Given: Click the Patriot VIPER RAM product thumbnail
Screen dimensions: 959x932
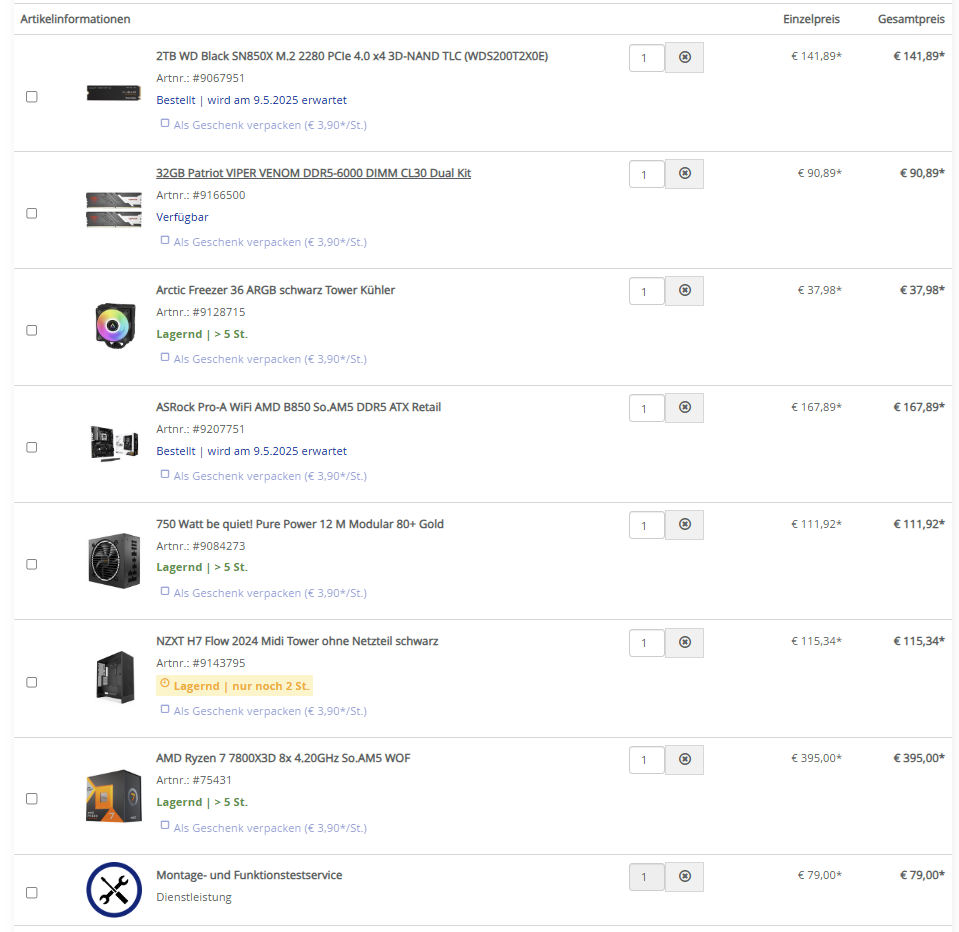Looking at the screenshot, I should [114, 209].
